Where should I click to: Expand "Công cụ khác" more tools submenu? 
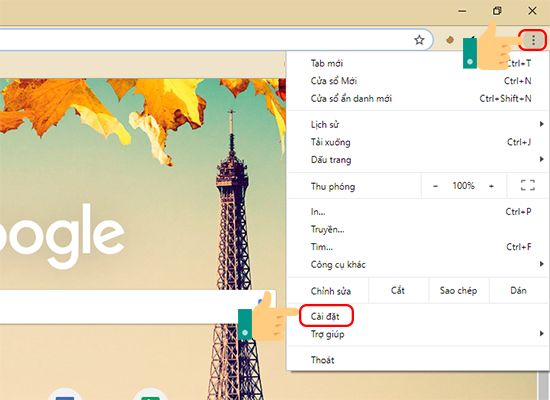coord(417,265)
